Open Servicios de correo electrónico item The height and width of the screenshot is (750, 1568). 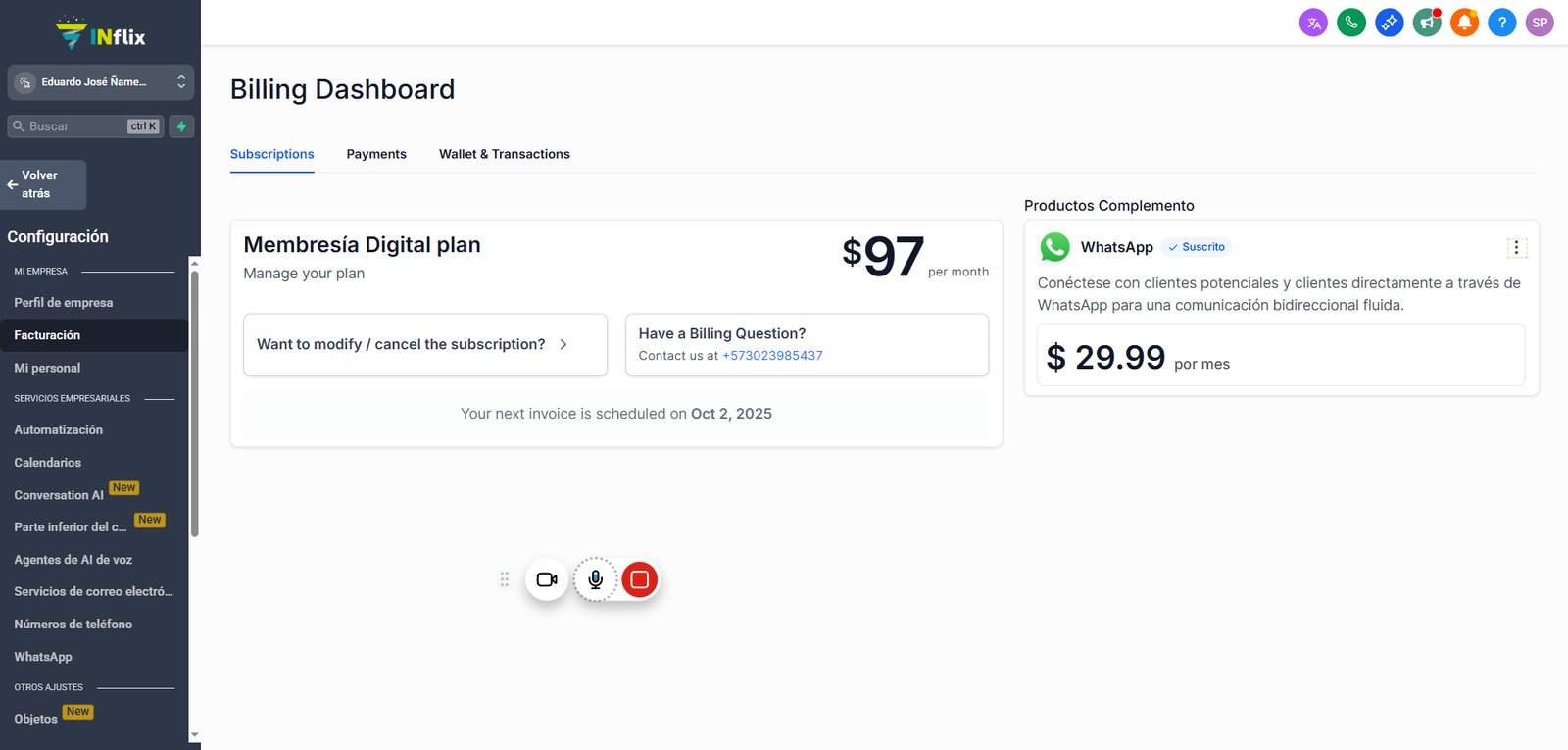point(94,592)
